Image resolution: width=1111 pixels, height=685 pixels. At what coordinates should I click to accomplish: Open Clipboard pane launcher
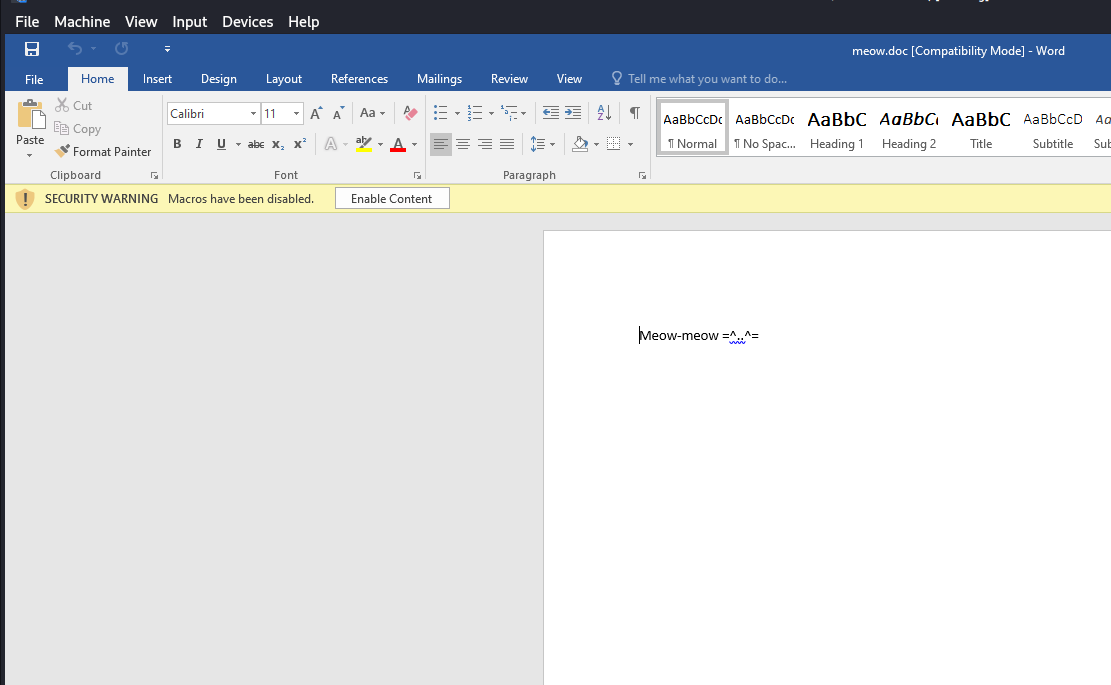[x=154, y=176]
